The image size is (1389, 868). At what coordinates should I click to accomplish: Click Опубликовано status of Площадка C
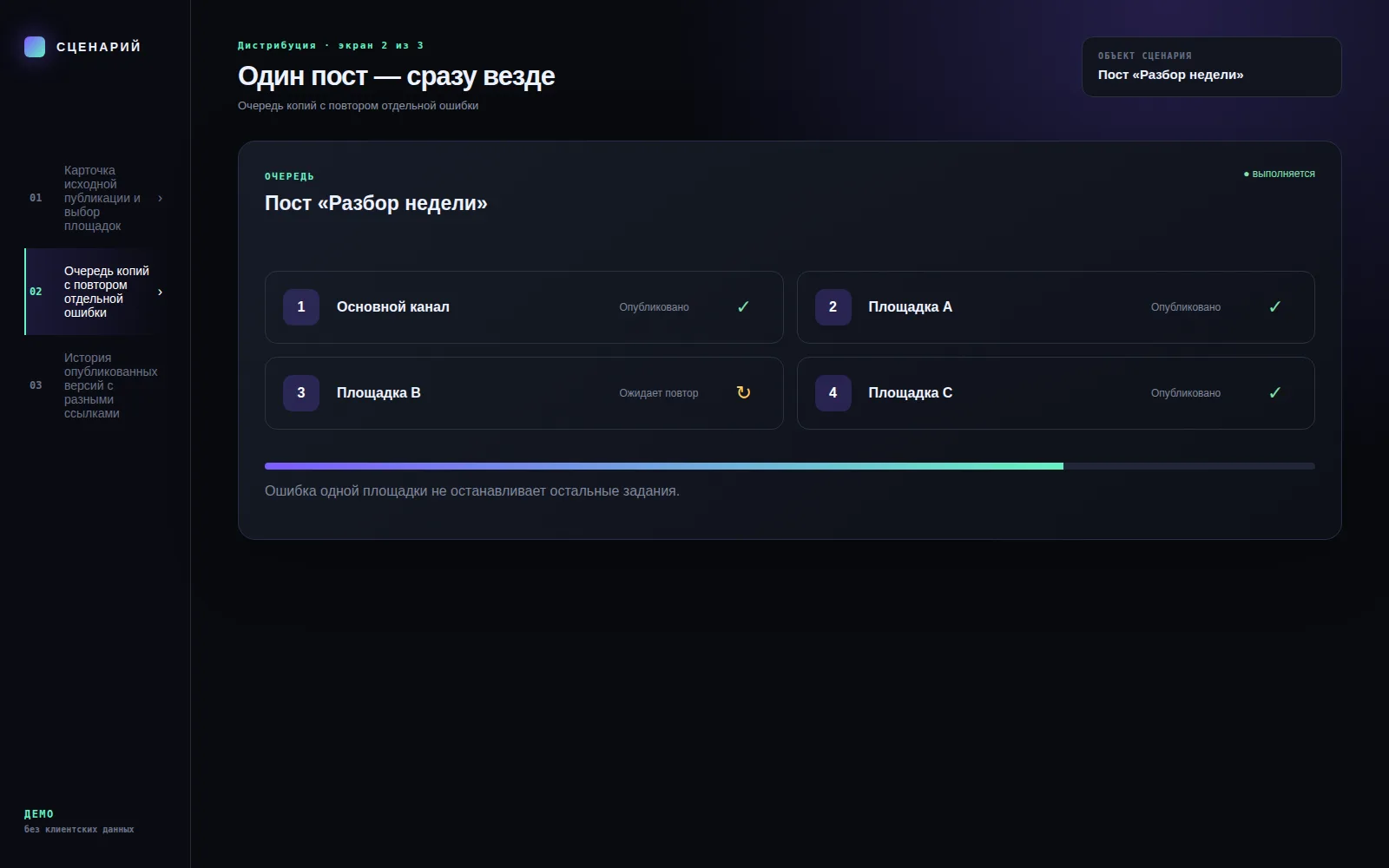pyautogui.click(x=1185, y=393)
